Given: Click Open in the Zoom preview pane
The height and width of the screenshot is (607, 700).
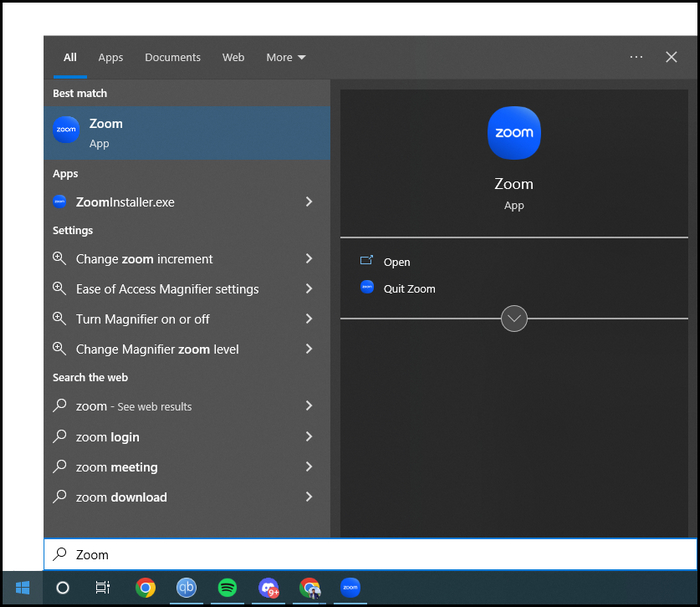Looking at the screenshot, I should (396, 262).
